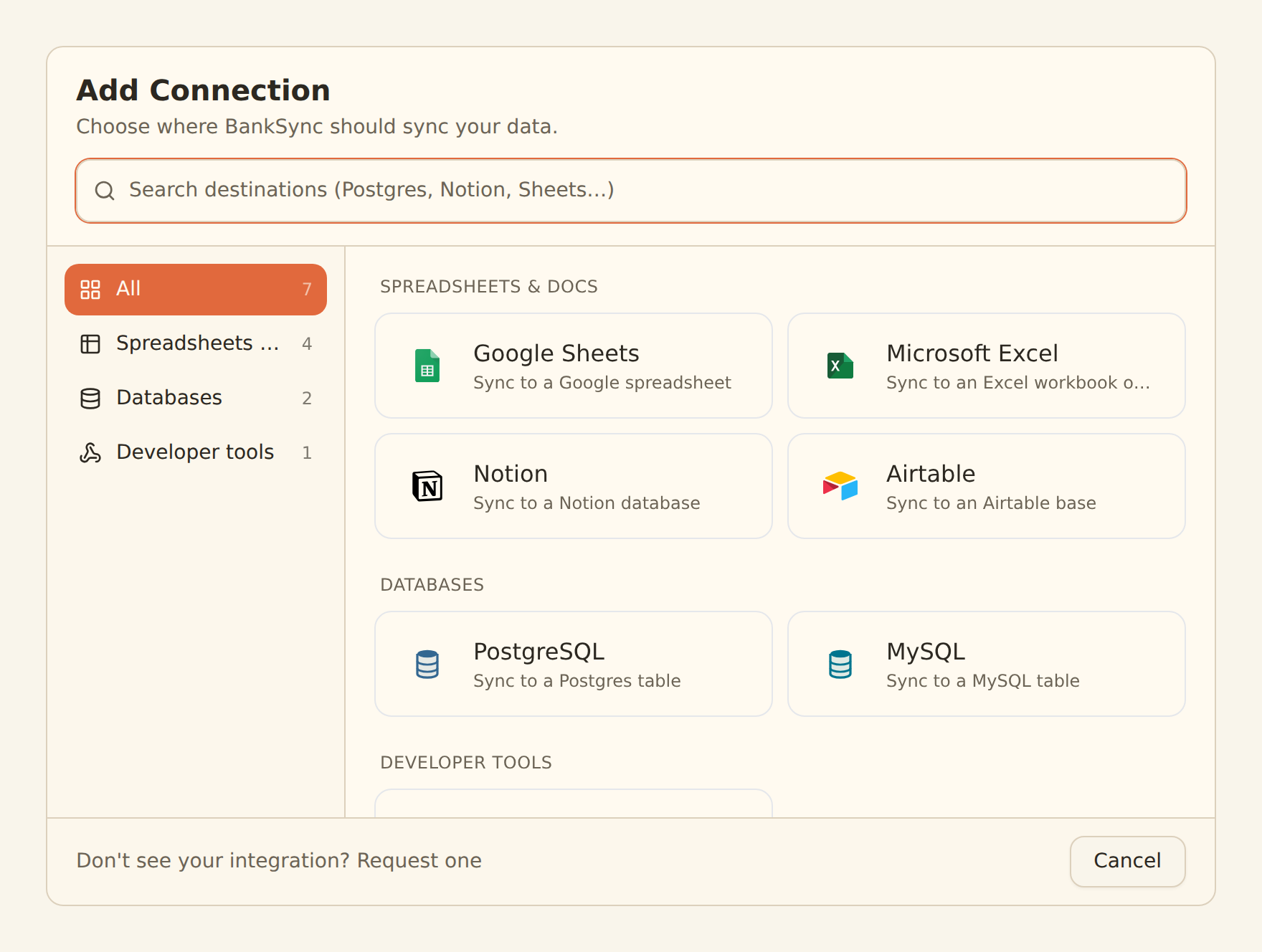This screenshot has width=1262, height=952.
Task: Select the Notion connection title
Action: point(511,474)
